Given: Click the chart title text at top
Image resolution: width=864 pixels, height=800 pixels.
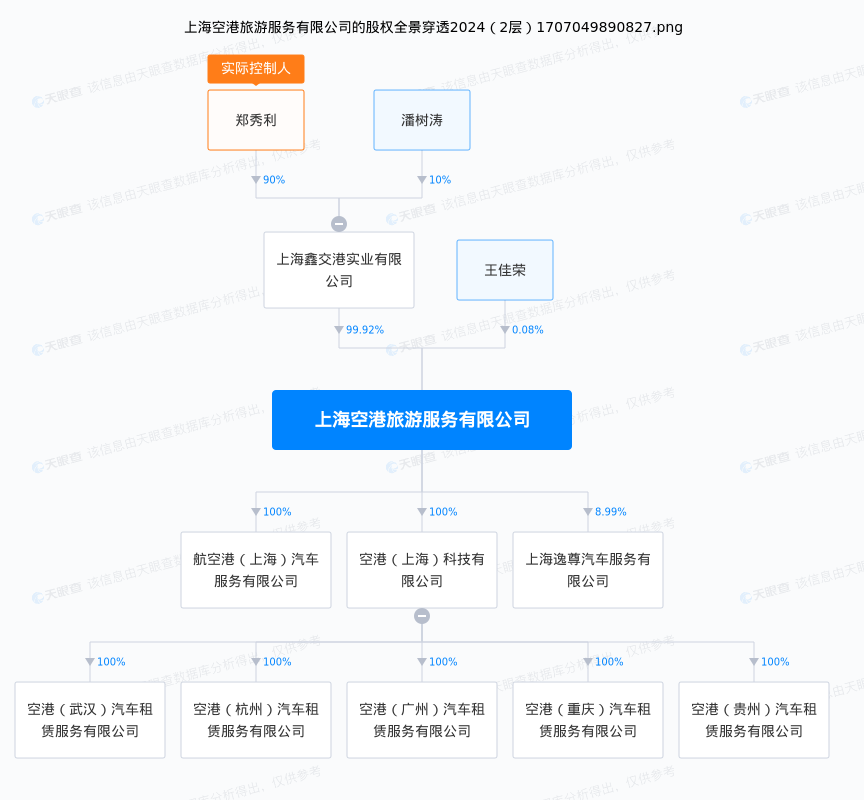Looking at the screenshot, I should click(x=433, y=27).
